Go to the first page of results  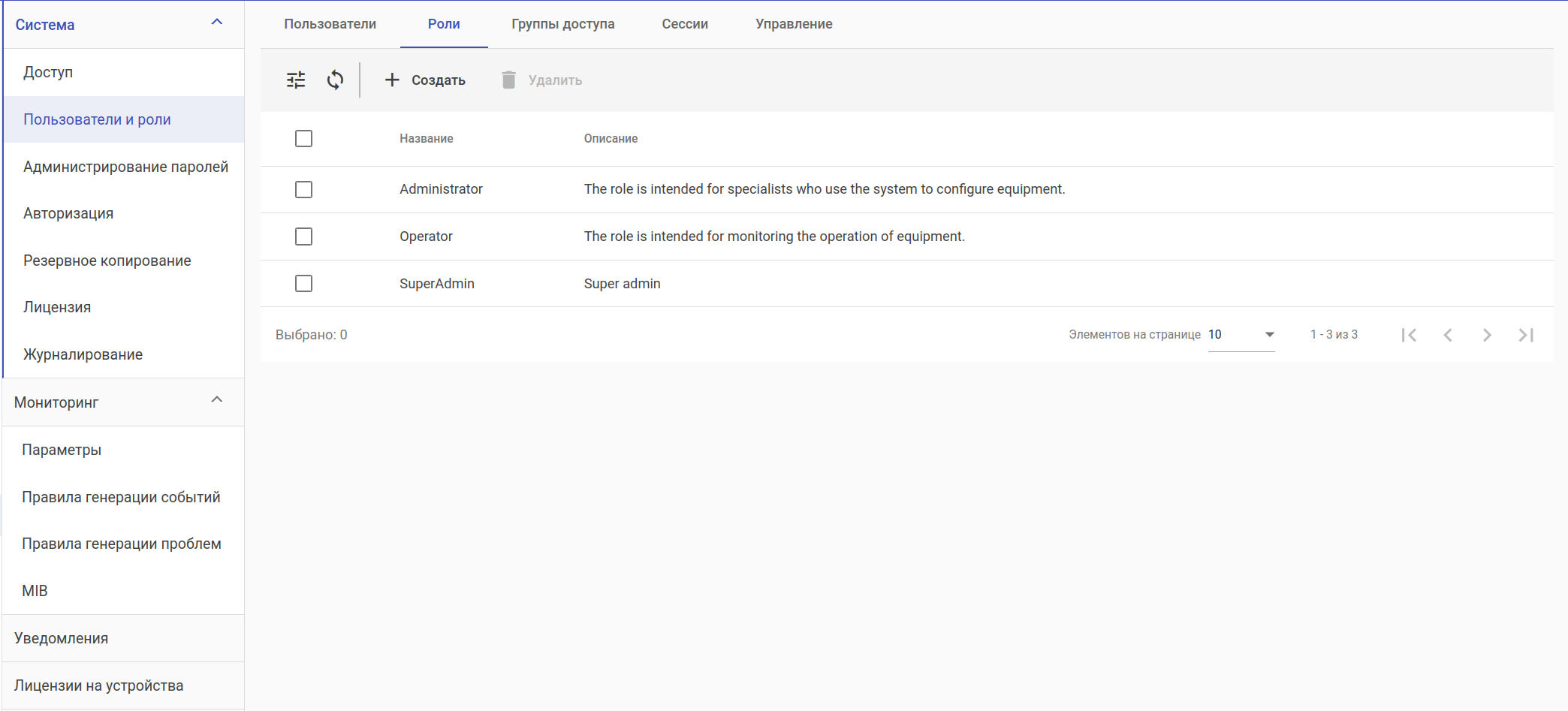tap(1409, 335)
